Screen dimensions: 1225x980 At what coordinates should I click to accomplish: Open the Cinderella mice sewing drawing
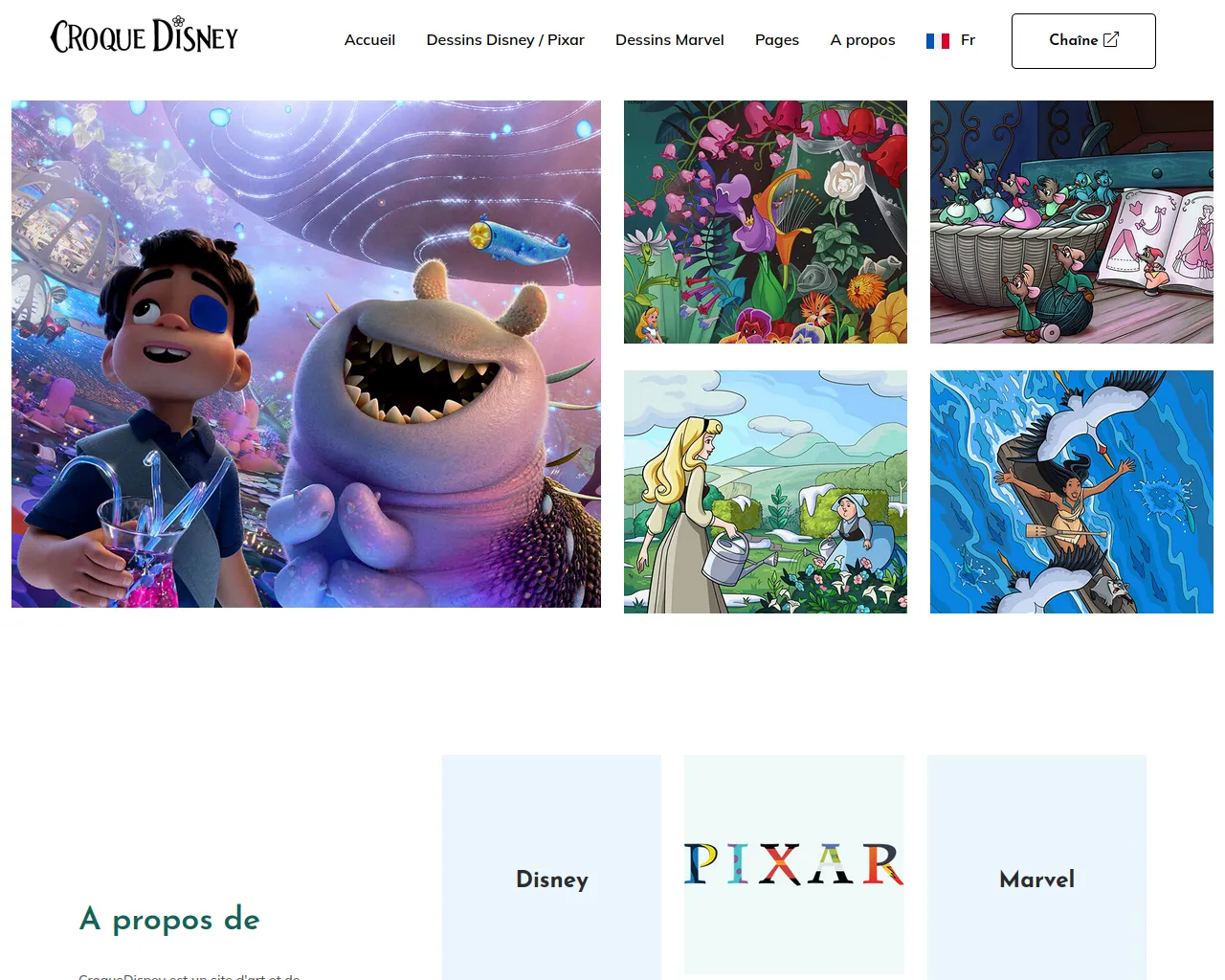(x=1072, y=222)
